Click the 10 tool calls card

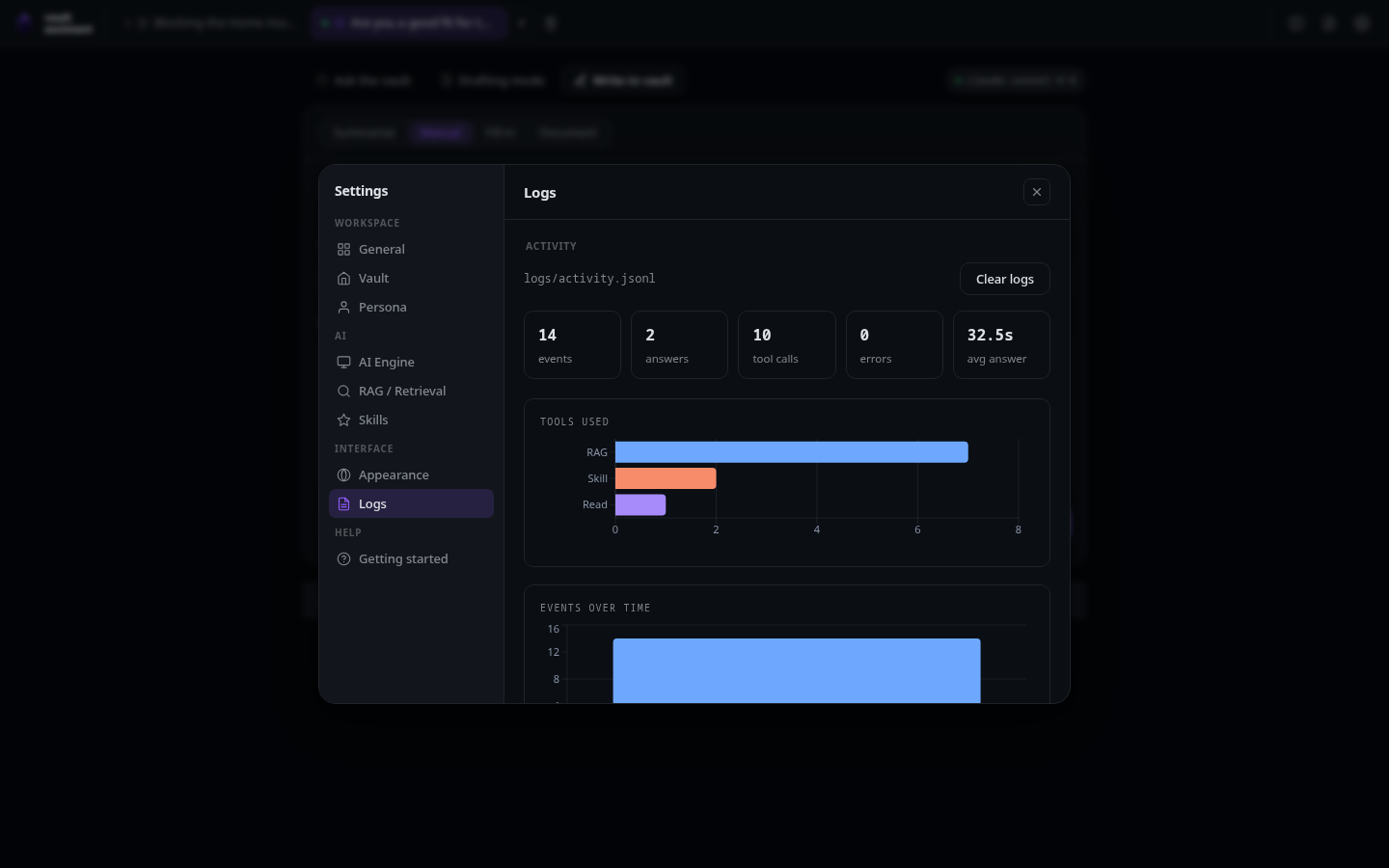click(787, 344)
